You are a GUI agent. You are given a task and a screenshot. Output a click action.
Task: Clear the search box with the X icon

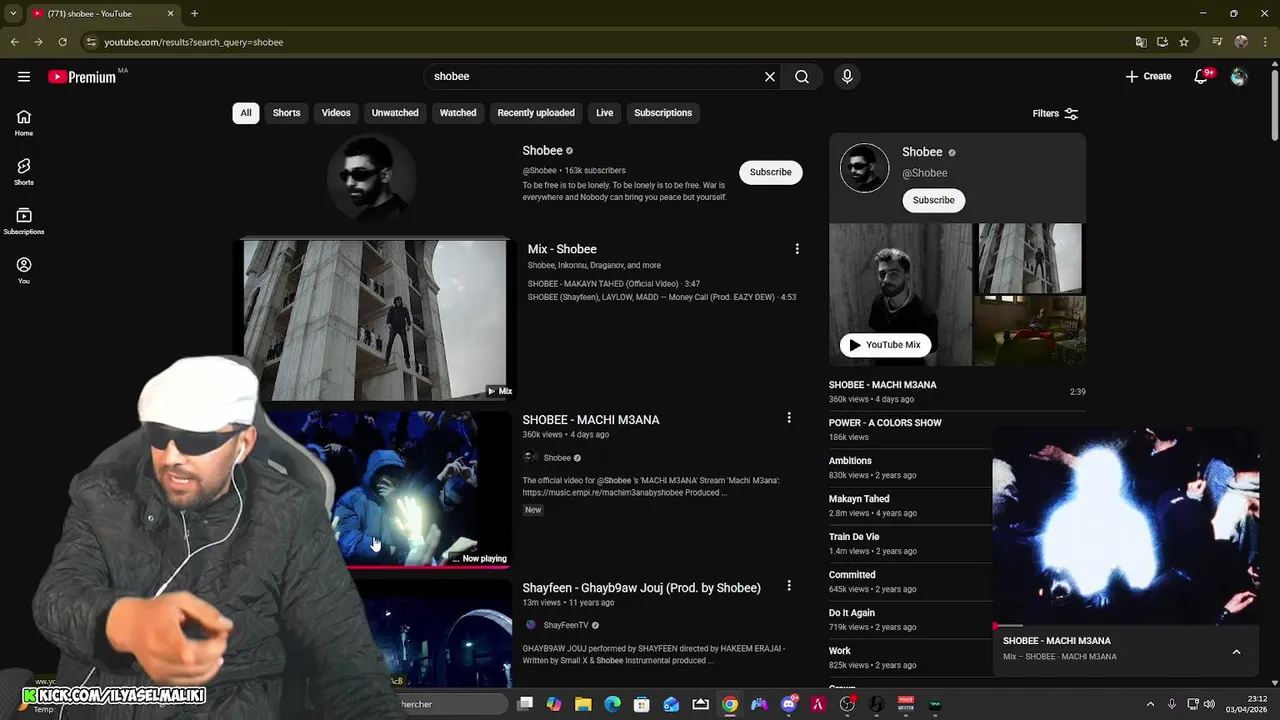[770, 77]
